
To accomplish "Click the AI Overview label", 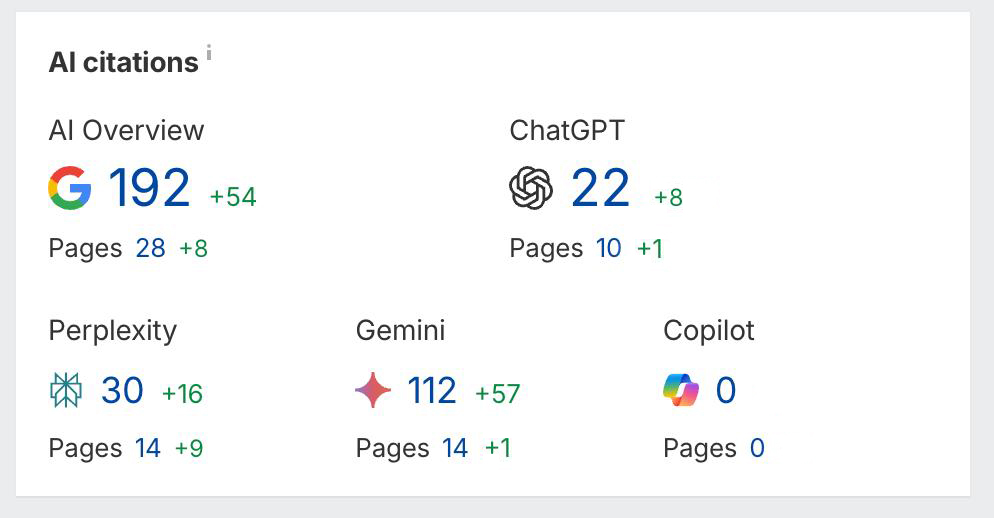I will tap(126, 130).
